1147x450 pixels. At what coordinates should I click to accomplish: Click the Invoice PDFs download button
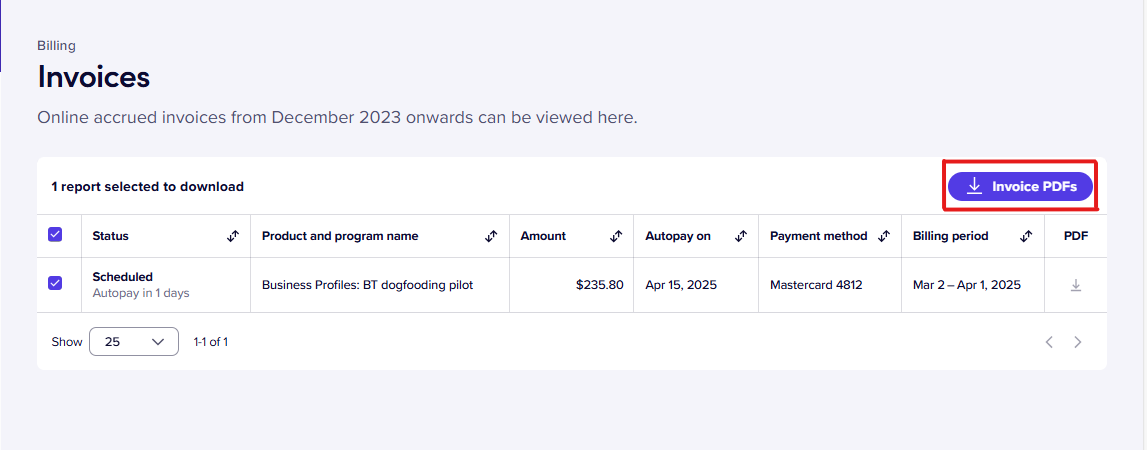(1020, 187)
